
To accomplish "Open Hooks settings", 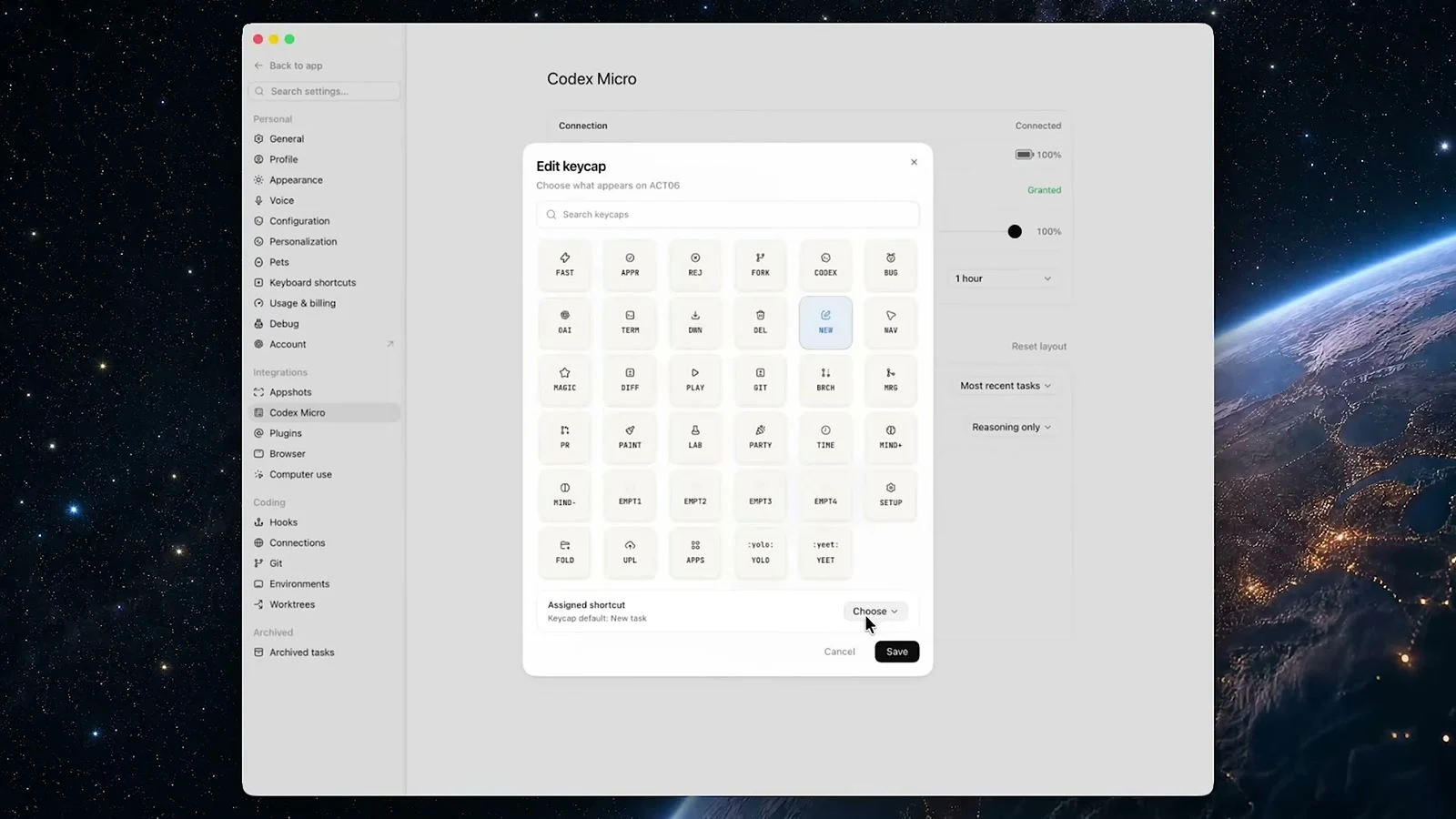I will [x=324, y=522].
